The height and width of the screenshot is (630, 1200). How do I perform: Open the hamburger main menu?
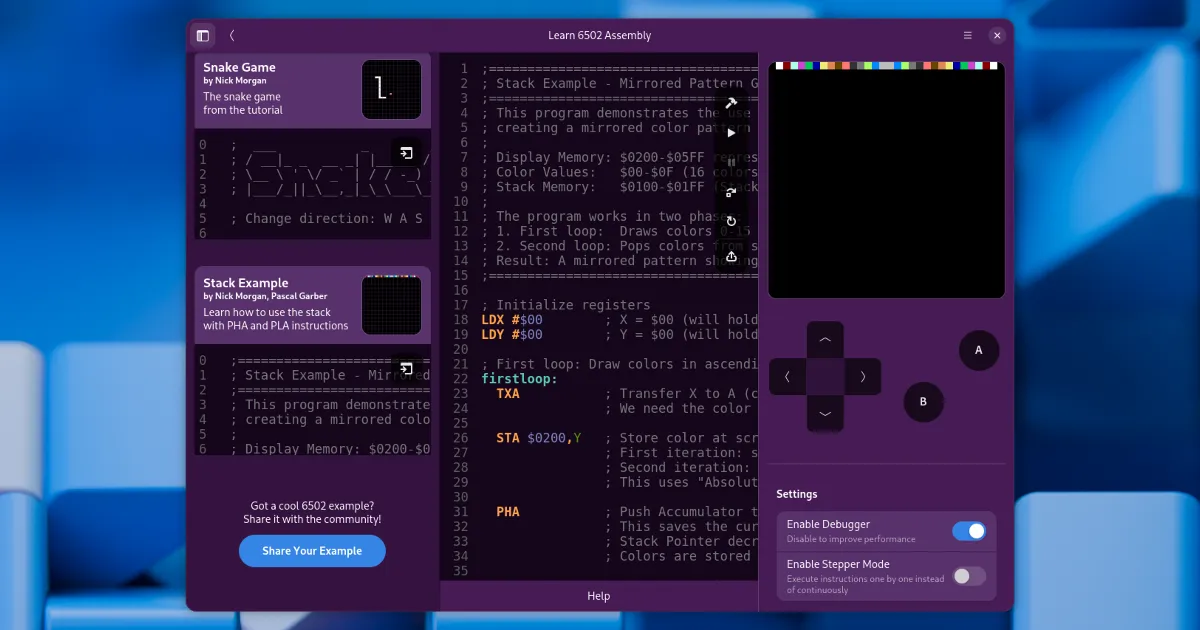click(967, 35)
